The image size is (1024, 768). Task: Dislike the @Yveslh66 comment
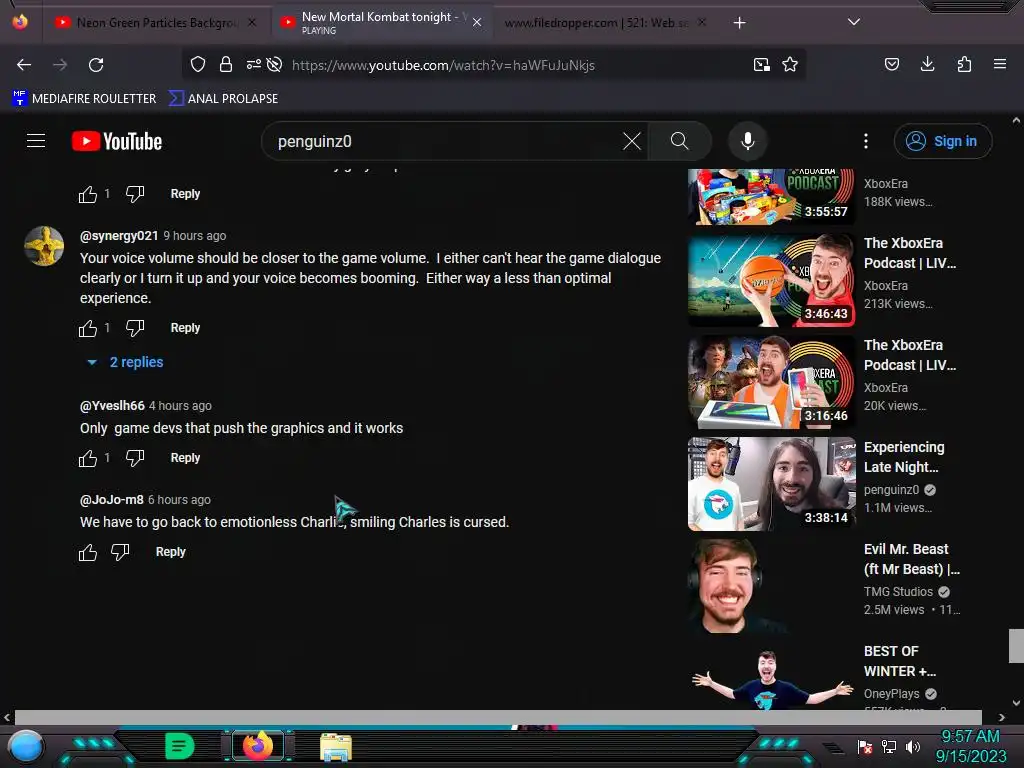[135, 458]
